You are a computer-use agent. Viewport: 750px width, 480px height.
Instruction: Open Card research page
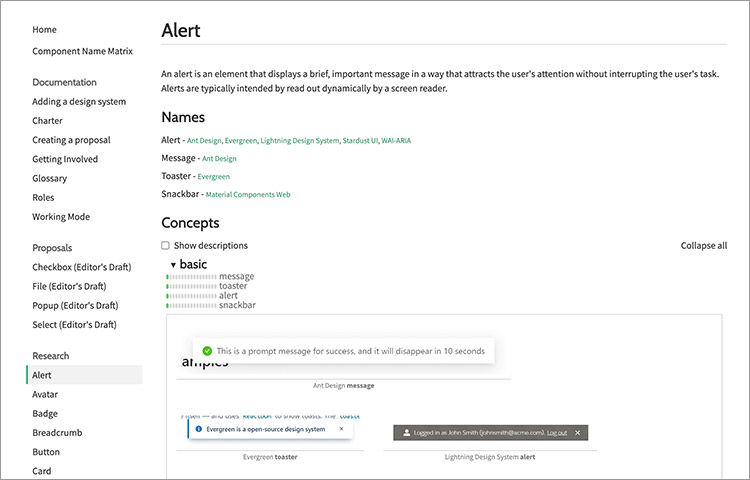[41, 471]
